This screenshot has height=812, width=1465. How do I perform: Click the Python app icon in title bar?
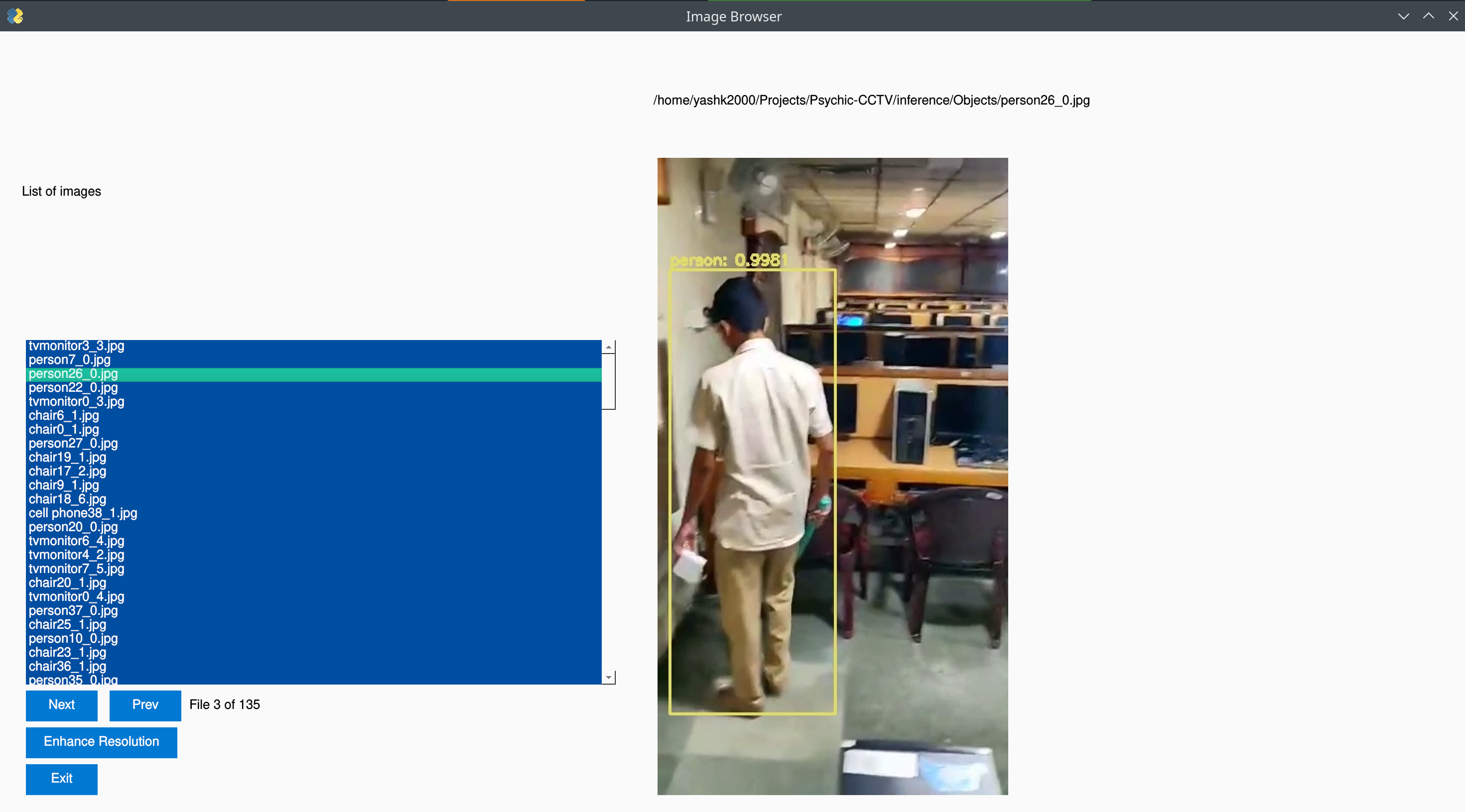15,16
